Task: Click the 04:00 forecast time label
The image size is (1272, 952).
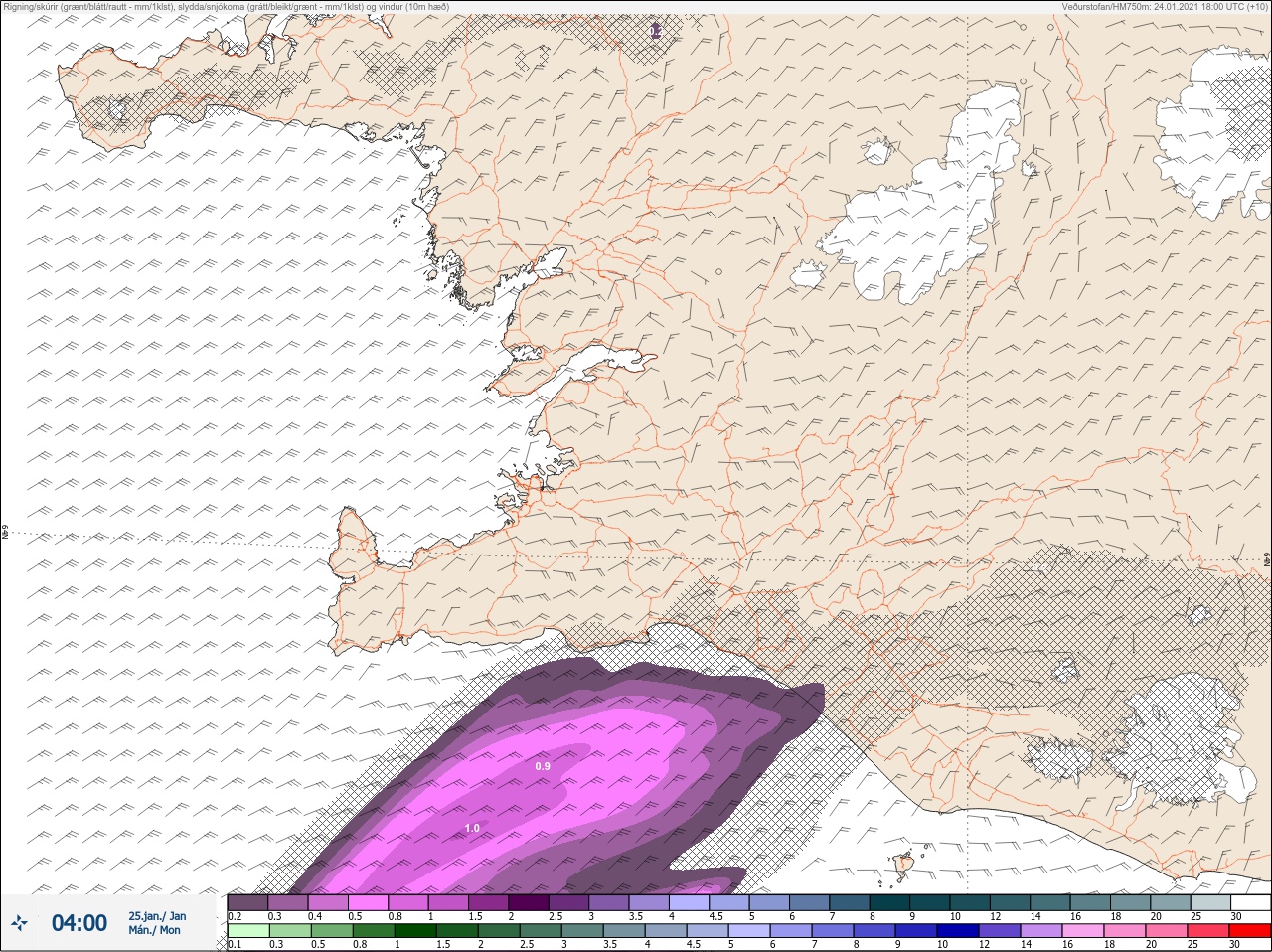Action: click(79, 923)
